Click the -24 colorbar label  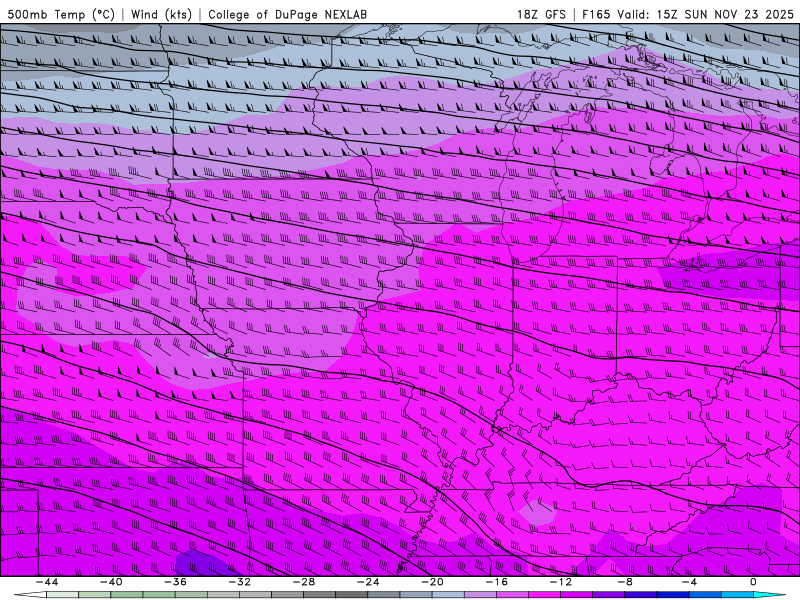pyautogui.click(x=368, y=582)
